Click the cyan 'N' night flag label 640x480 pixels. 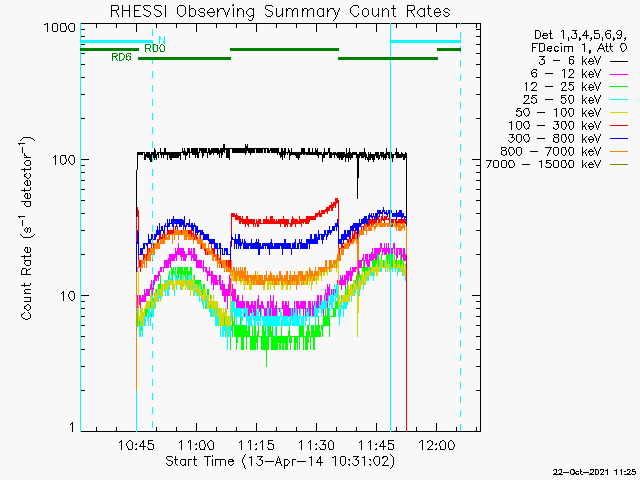tap(162, 40)
